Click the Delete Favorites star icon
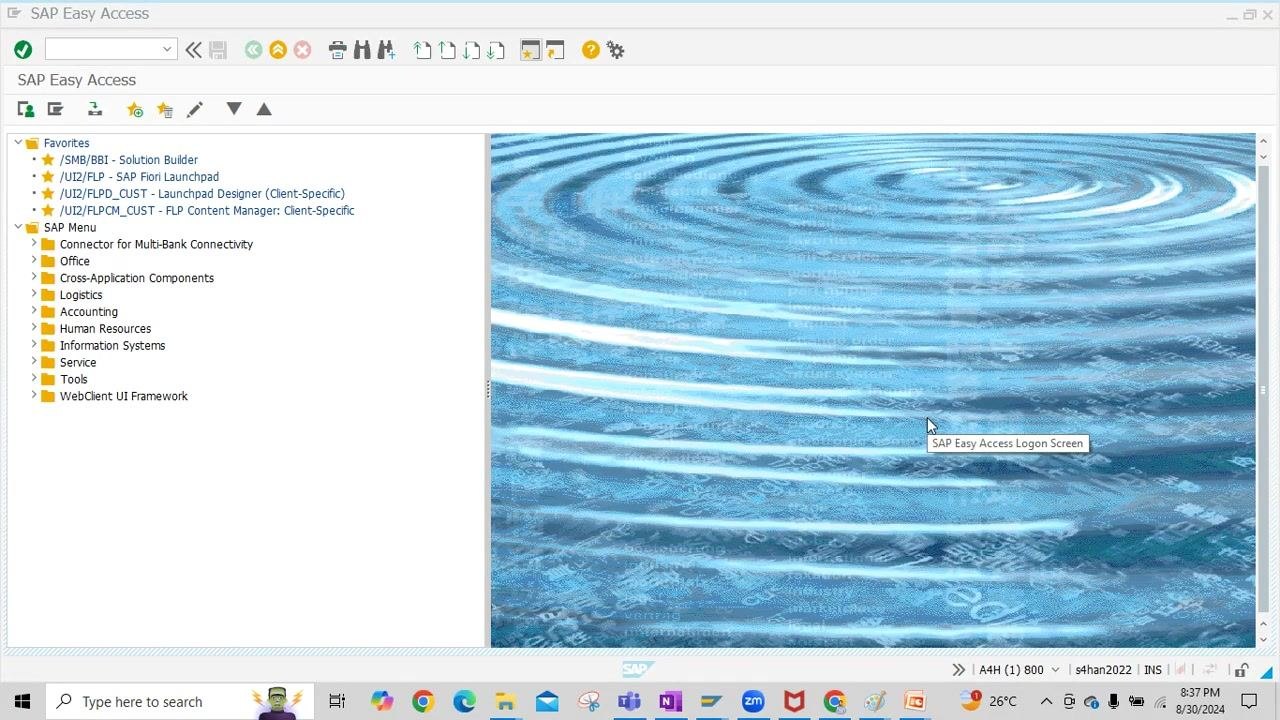Image resolution: width=1280 pixels, height=720 pixels. point(165,109)
